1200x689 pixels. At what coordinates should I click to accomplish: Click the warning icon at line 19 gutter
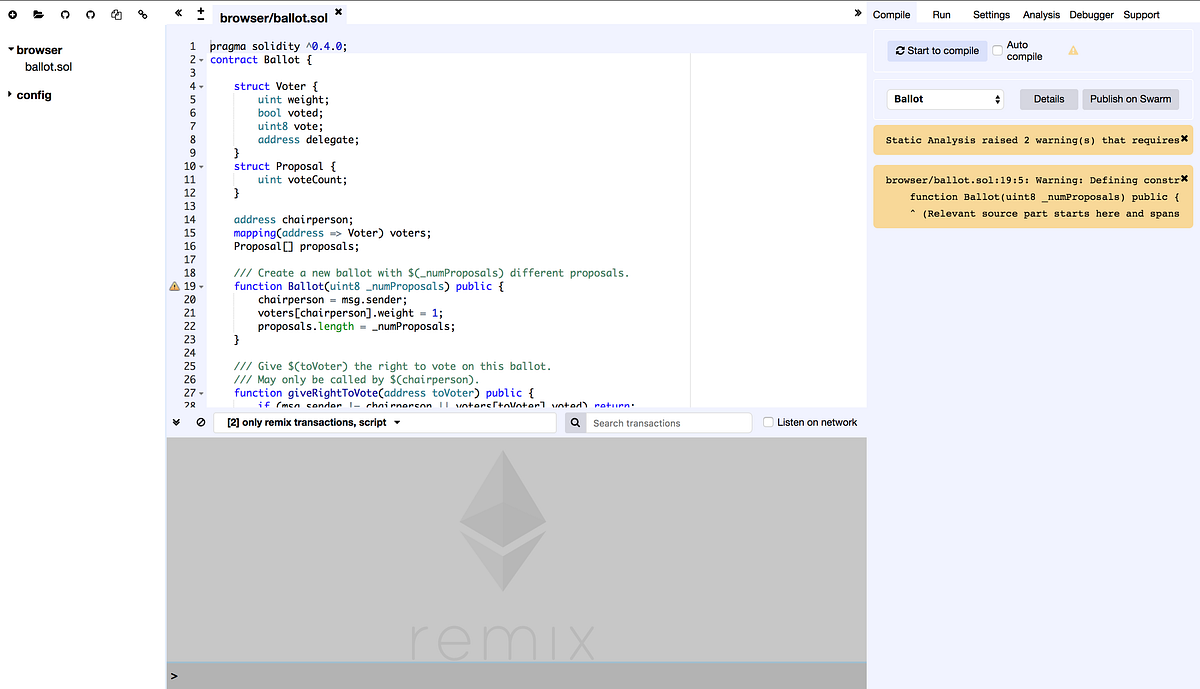[x=175, y=286]
